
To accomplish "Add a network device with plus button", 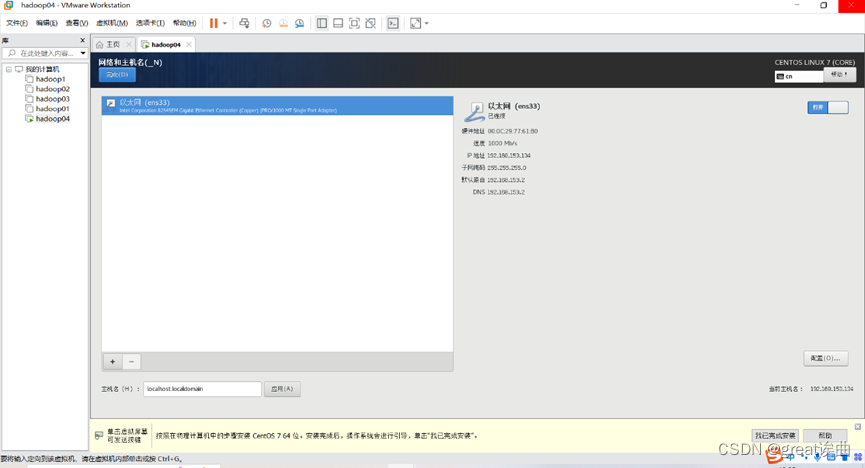I will [x=113, y=361].
